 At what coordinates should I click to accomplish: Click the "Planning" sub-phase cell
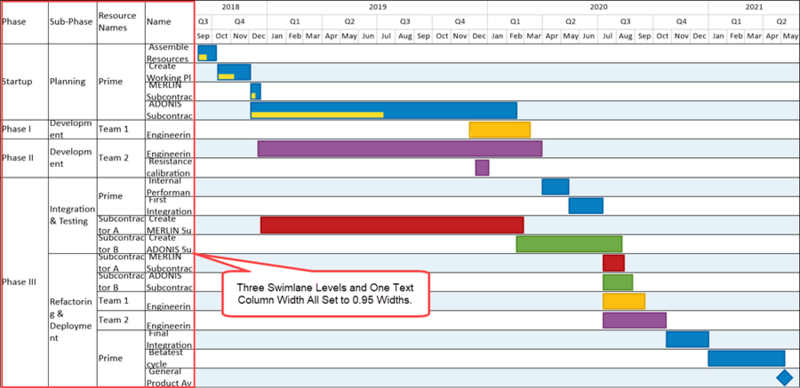73,82
